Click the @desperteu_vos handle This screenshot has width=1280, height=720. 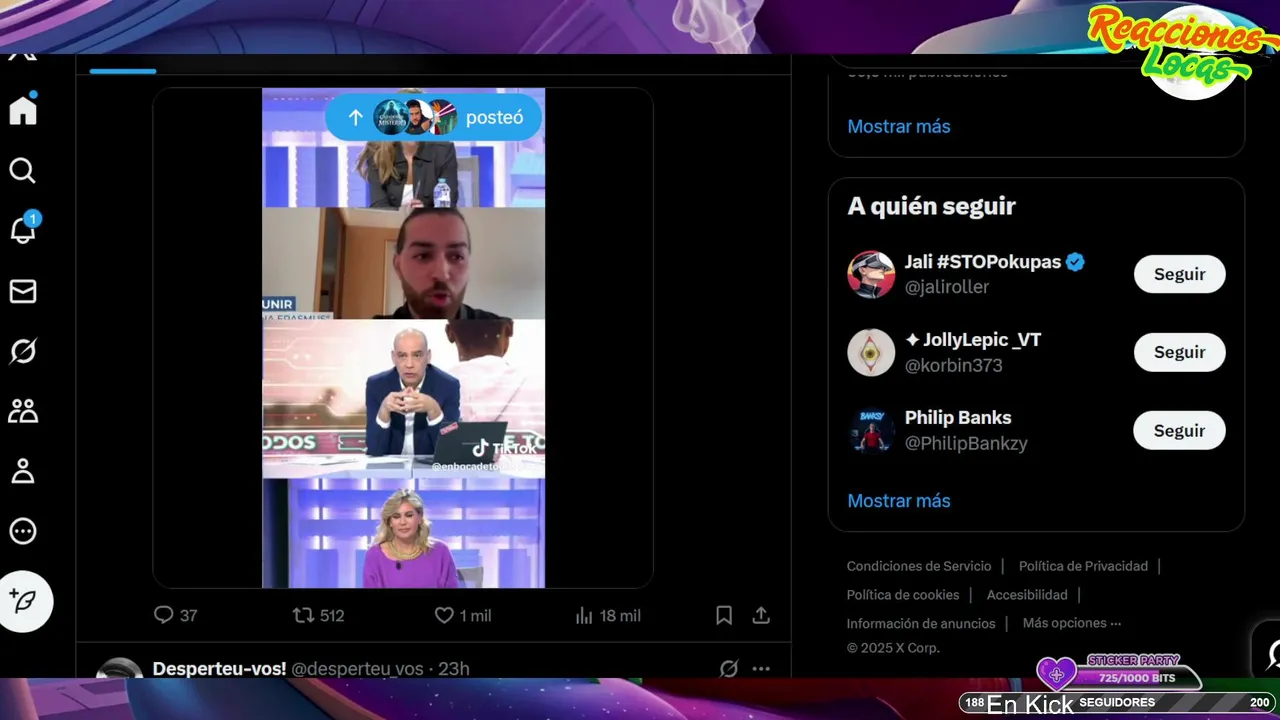click(x=357, y=669)
